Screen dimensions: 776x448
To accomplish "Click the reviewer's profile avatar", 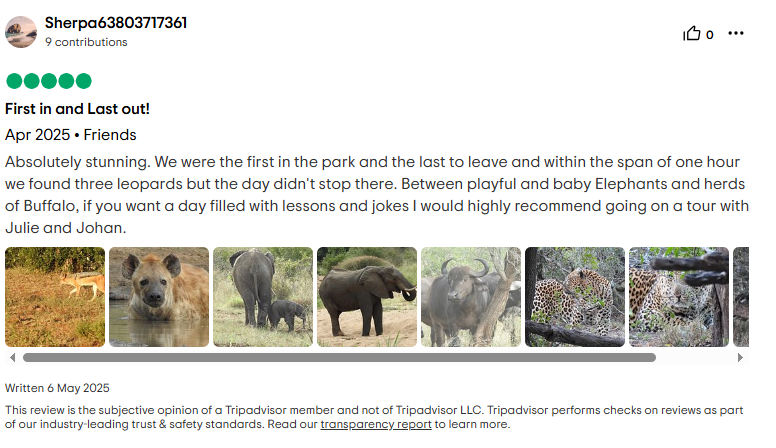I will coord(21,31).
